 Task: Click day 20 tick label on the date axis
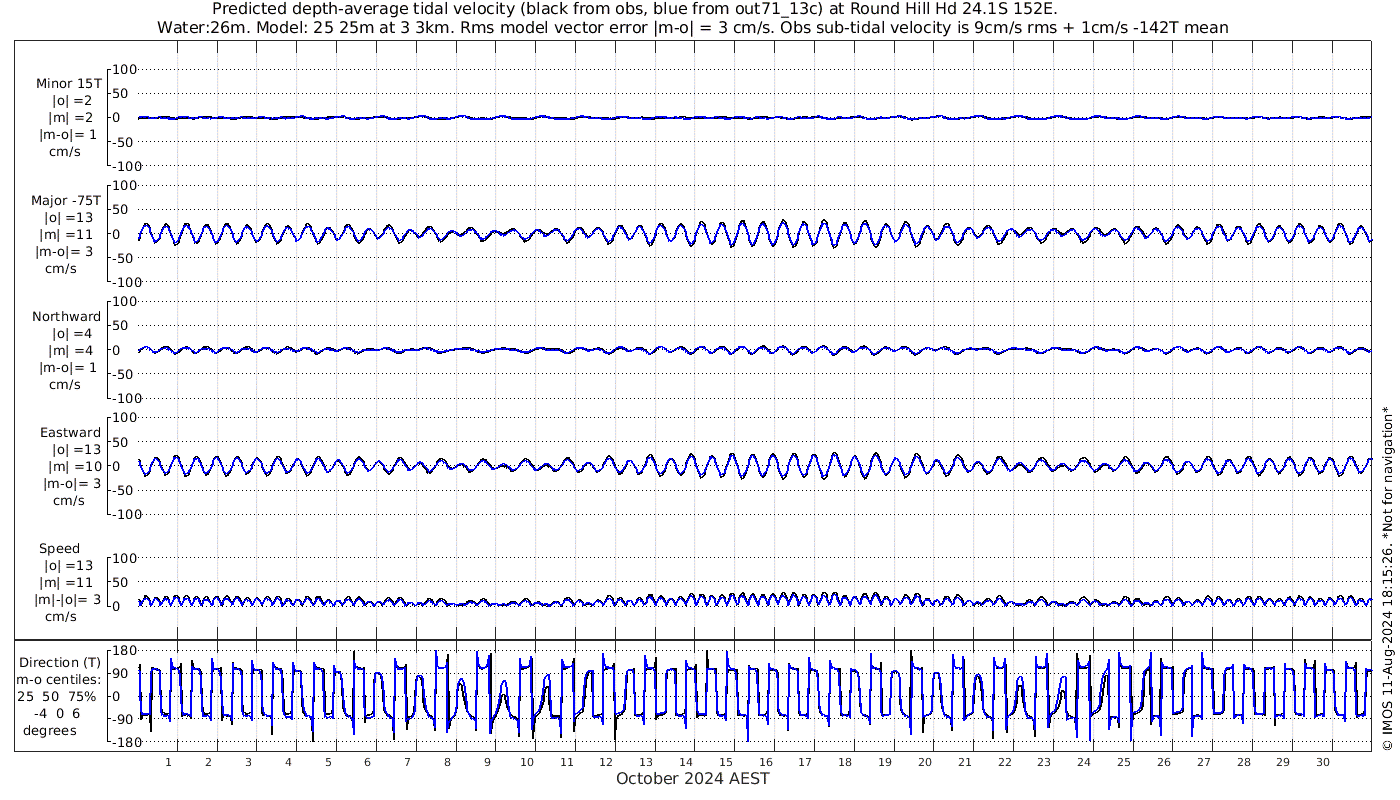[925, 762]
